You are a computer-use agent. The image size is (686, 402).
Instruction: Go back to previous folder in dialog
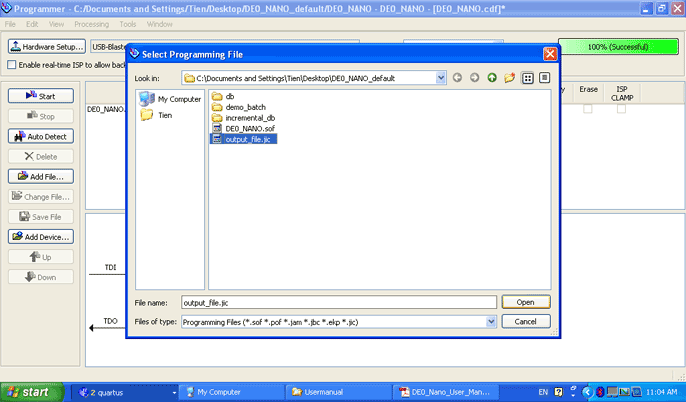[x=457, y=77]
